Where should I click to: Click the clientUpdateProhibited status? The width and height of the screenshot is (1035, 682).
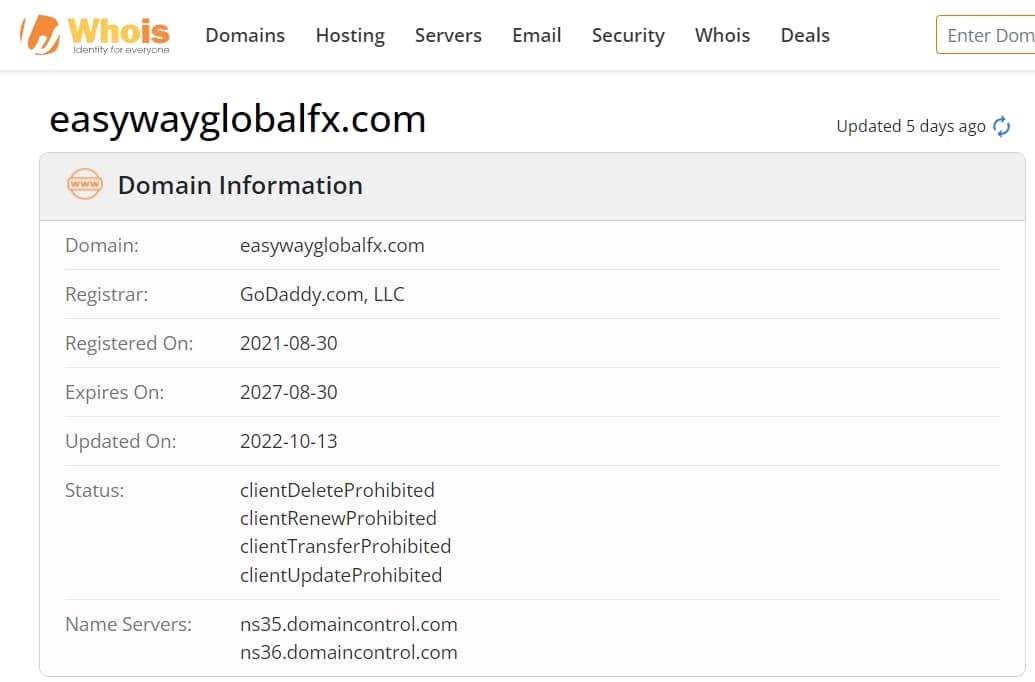341,575
